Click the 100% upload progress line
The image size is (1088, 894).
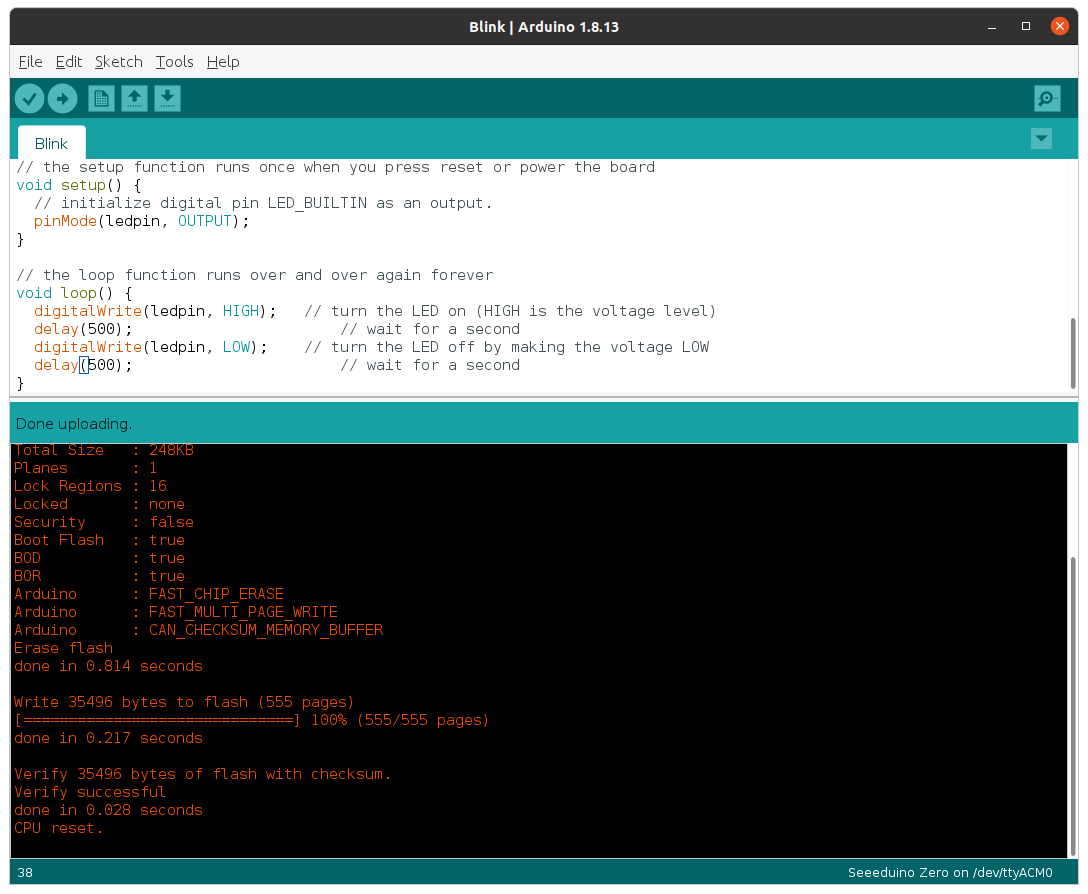(x=251, y=720)
